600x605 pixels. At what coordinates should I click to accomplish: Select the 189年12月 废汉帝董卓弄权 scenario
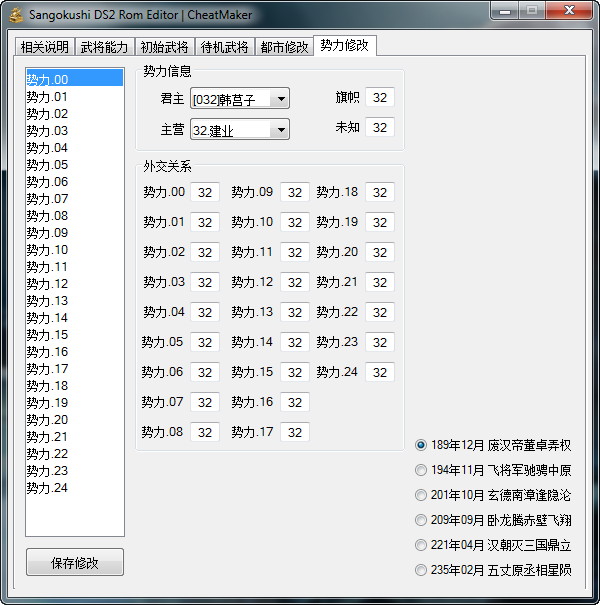point(421,445)
